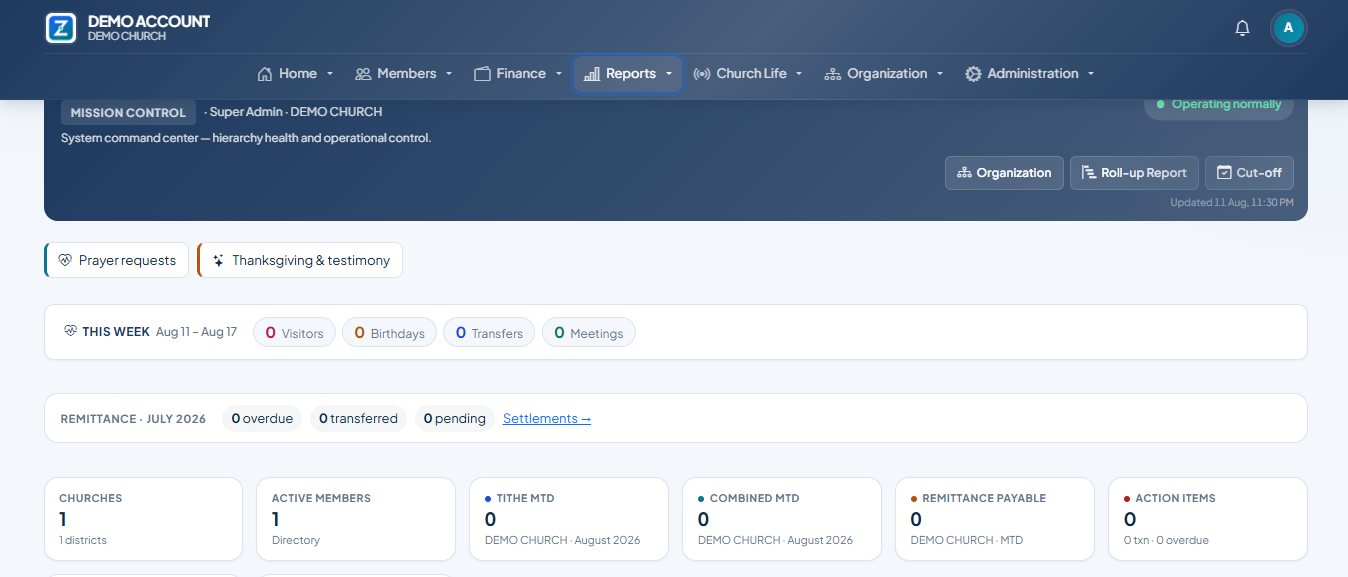Open Thanksgiving & testimony
1348x577 pixels.
tap(300, 260)
